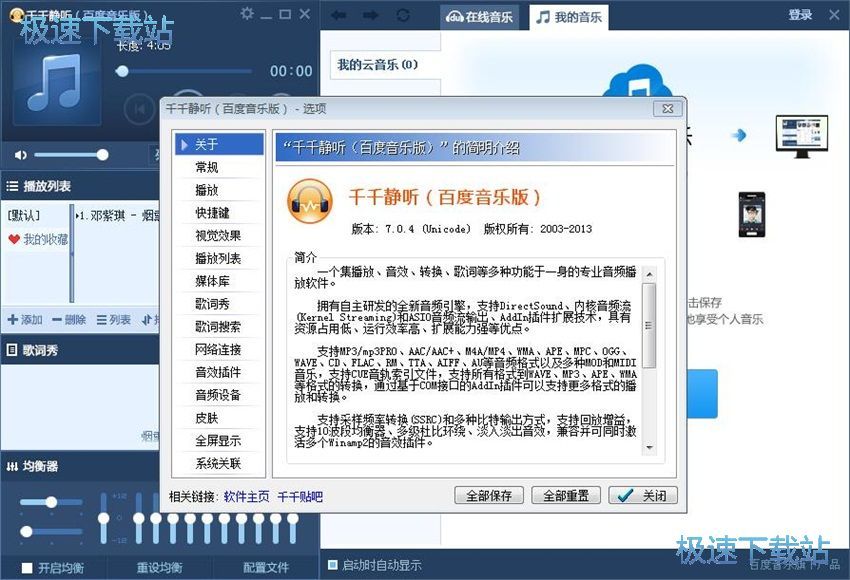
Task: Toggle 启动时自动显示 checkbox
Action: coord(333,565)
